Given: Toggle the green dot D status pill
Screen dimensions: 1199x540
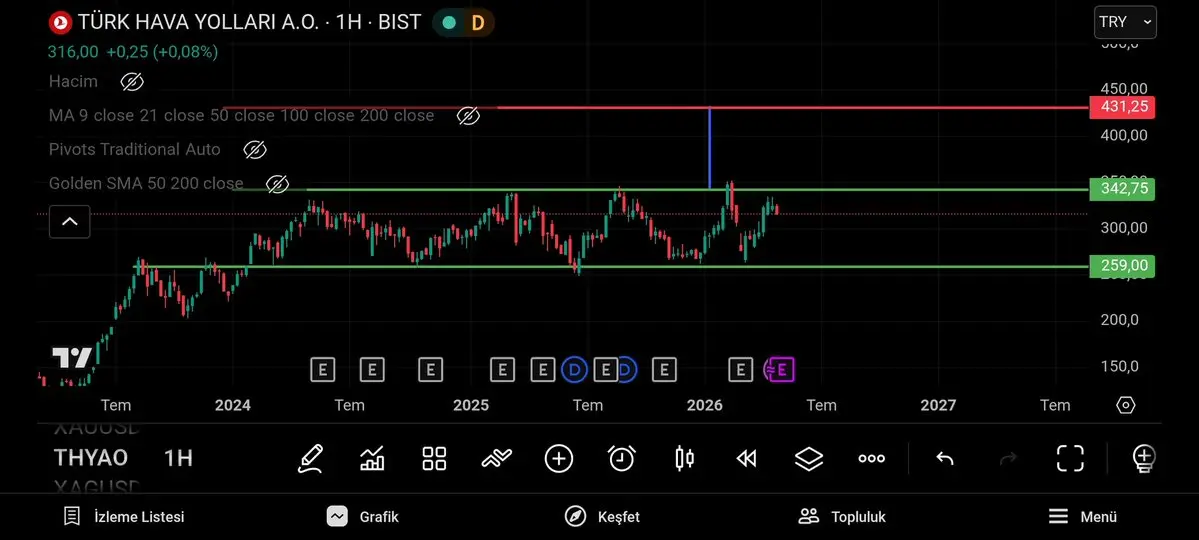Looking at the screenshot, I should coord(463,23).
